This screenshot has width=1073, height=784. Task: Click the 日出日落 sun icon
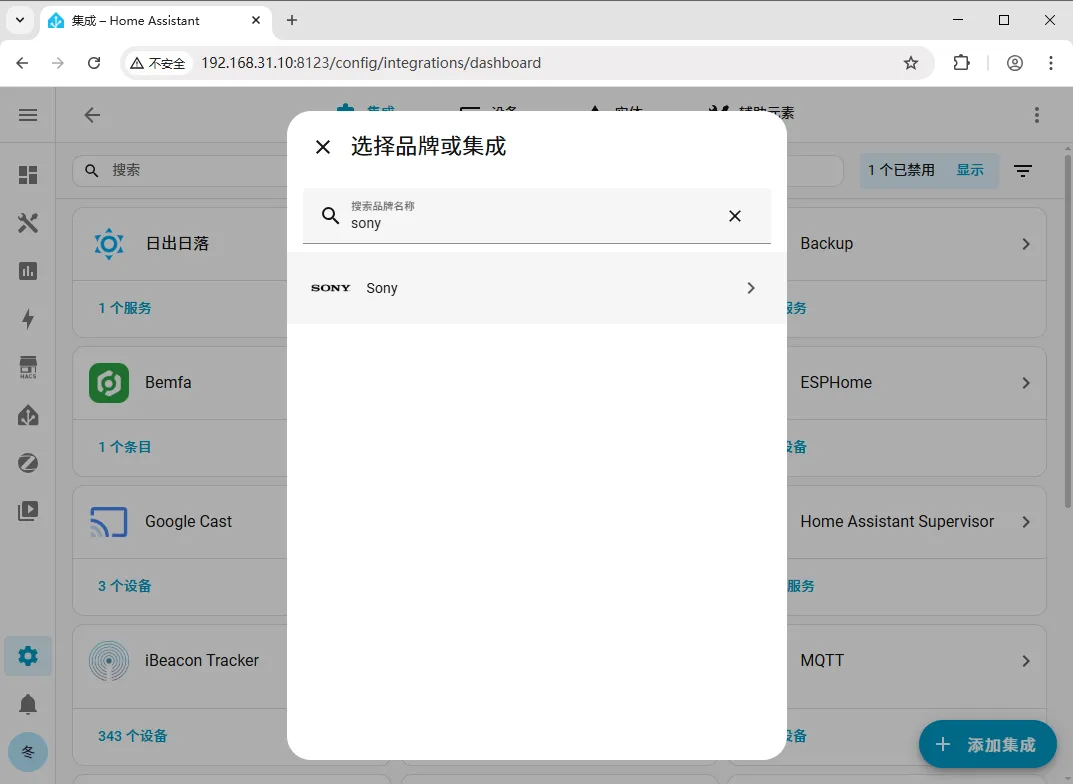coord(109,244)
